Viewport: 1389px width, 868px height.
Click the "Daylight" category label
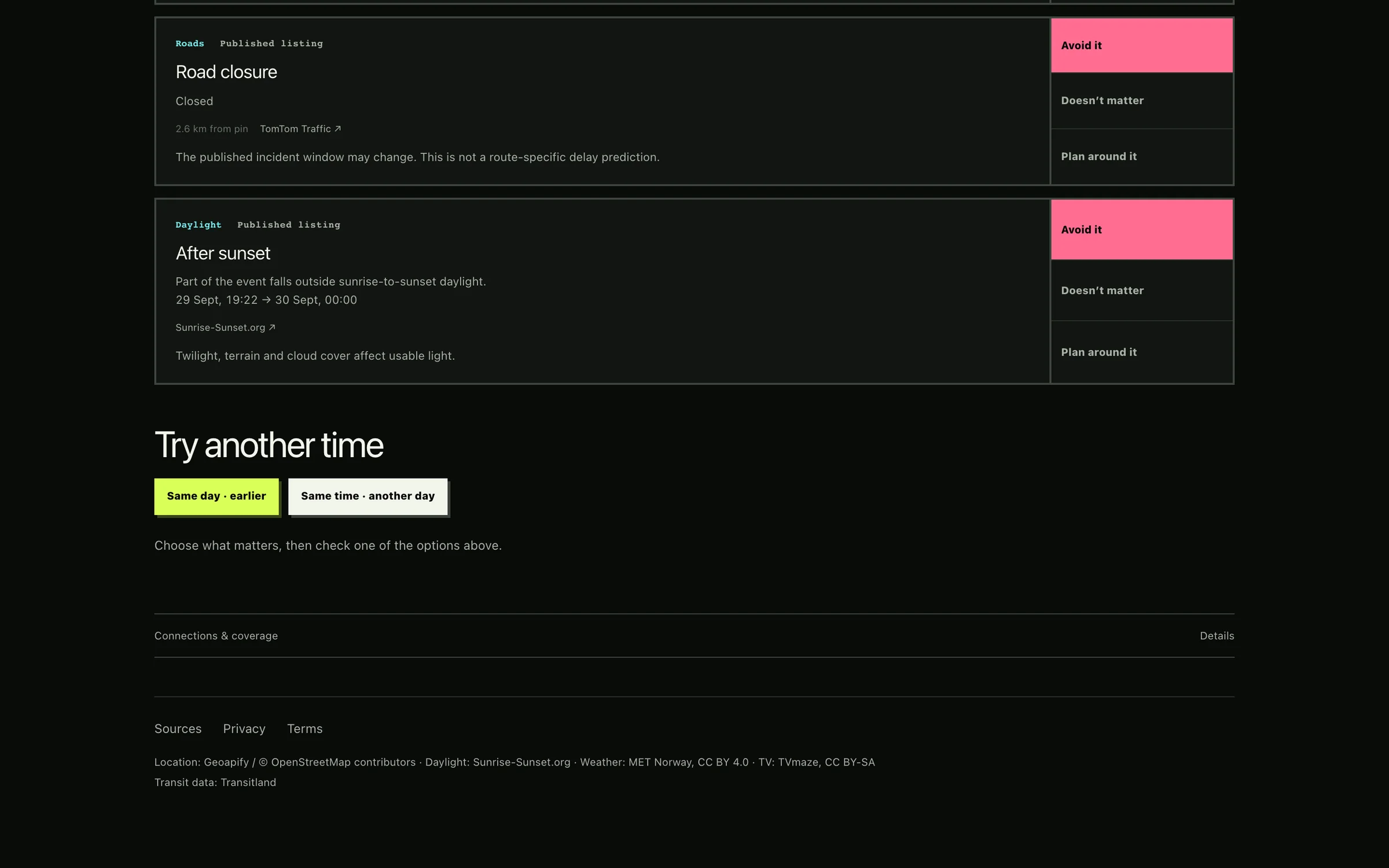[199, 225]
